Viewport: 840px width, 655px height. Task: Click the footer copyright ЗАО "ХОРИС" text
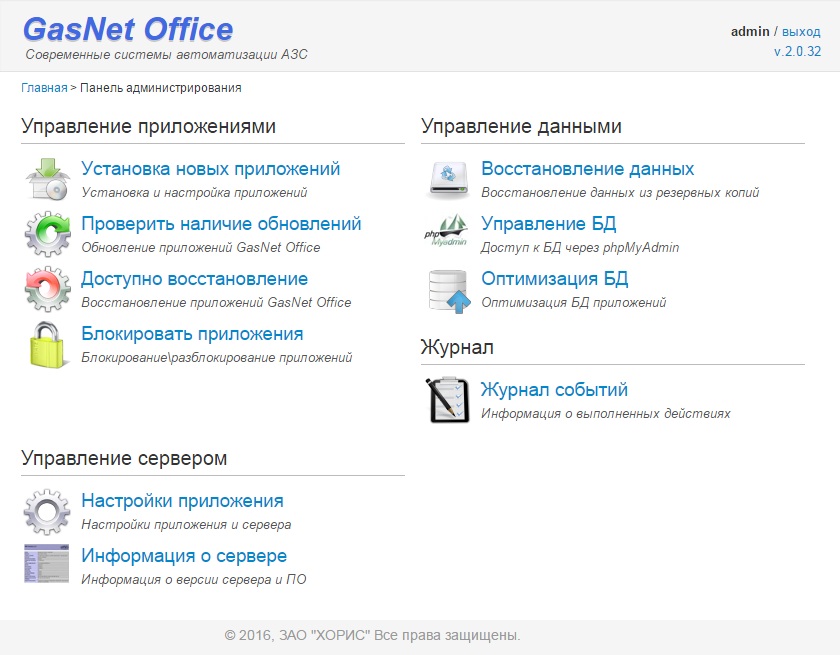(372, 636)
